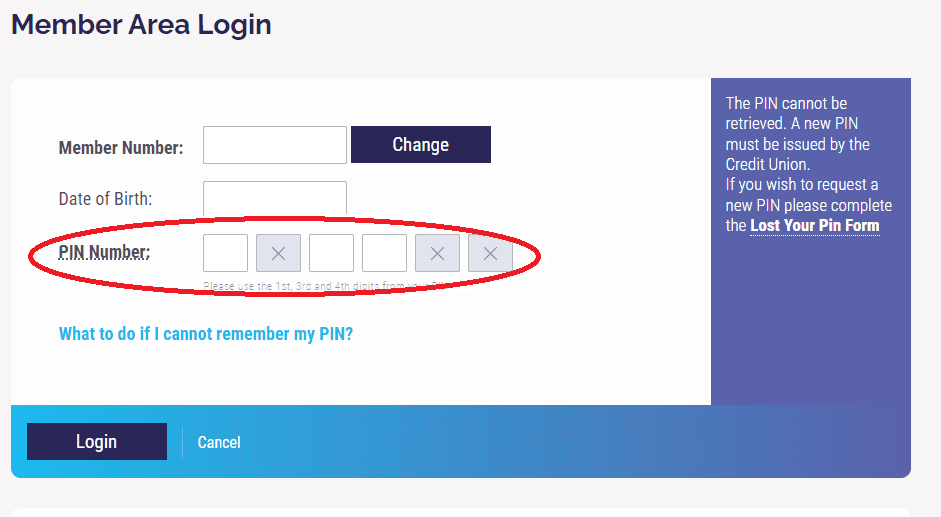
Task: Click the Change button beside Member Number
Action: tap(421, 145)
